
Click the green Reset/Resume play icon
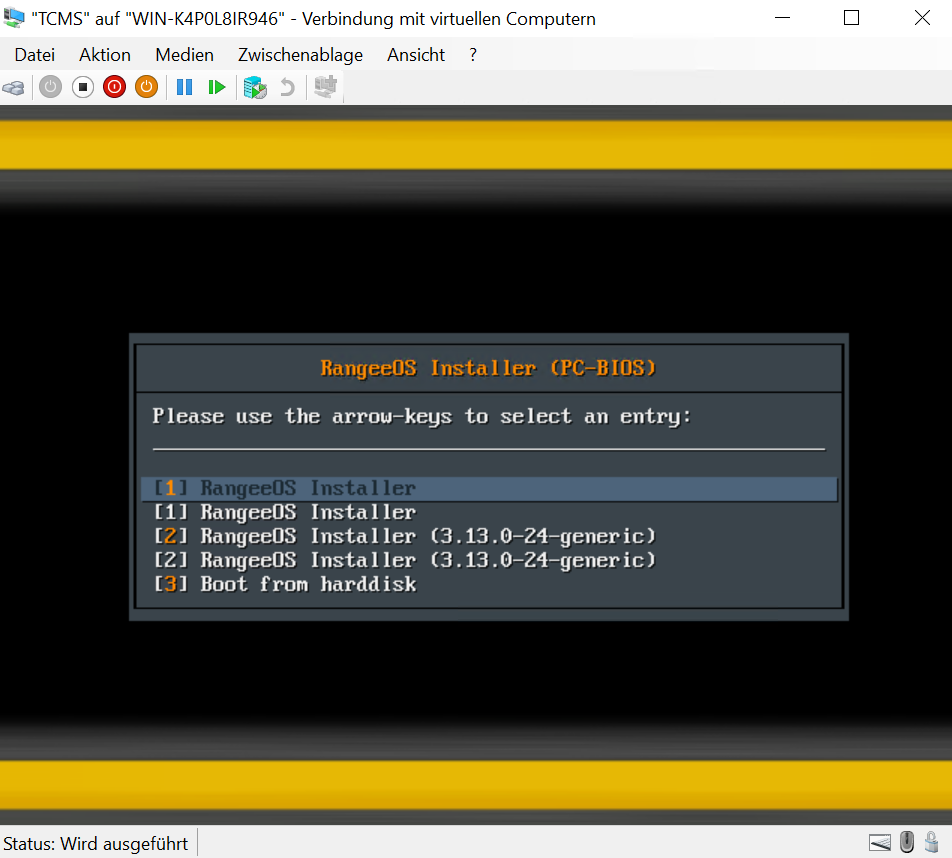216,87
